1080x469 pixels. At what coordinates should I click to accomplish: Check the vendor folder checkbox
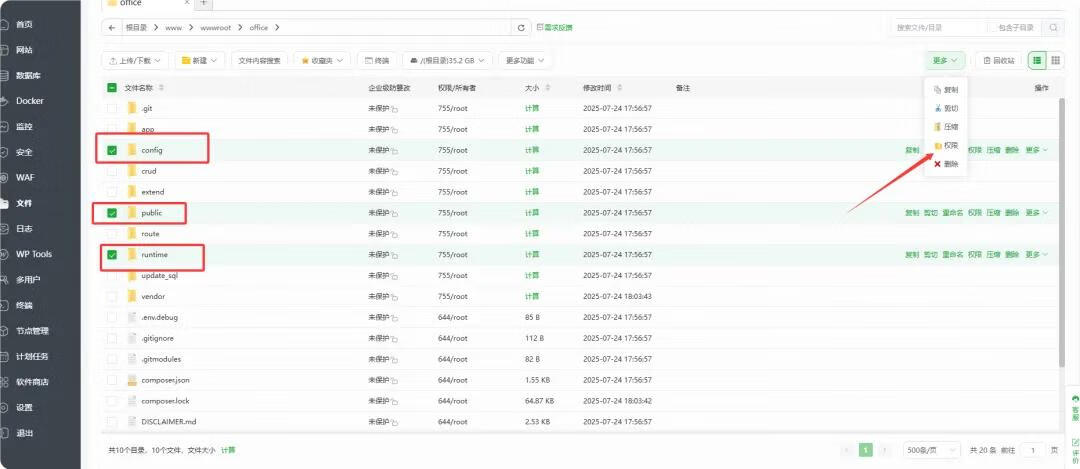[x=112, y=297]
